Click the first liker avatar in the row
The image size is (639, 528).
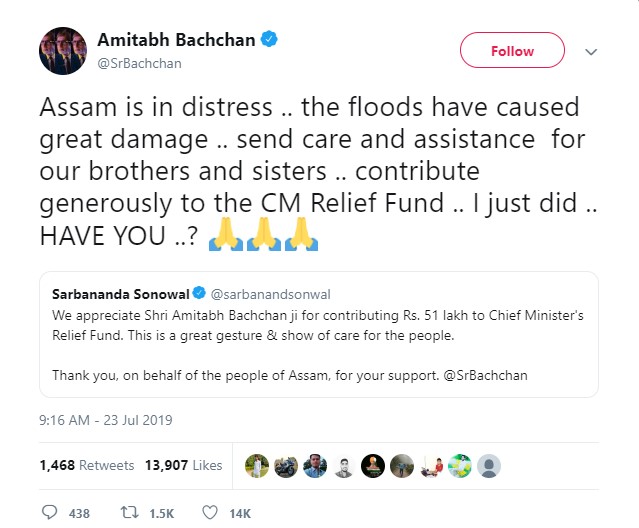pos(257,465)
